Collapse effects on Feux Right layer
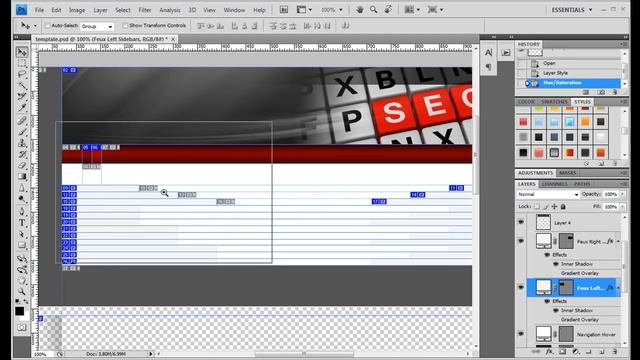The image size is (640, 360). click(x=618, y=241)
